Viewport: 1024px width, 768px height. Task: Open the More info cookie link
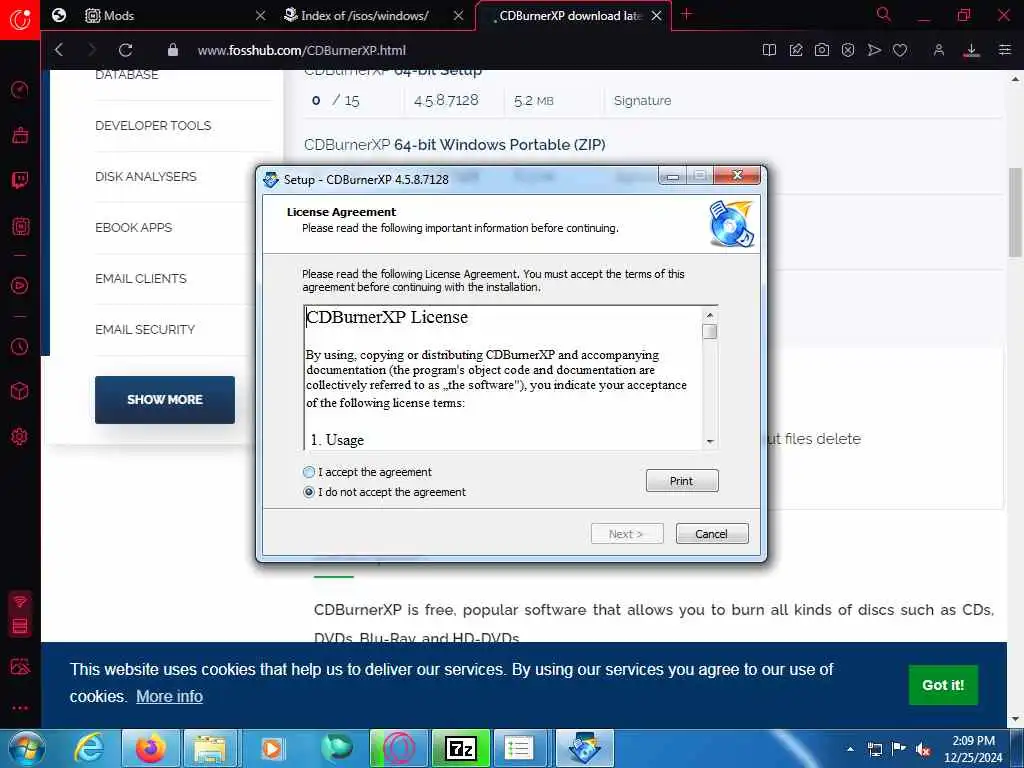[x=169, y=696]
